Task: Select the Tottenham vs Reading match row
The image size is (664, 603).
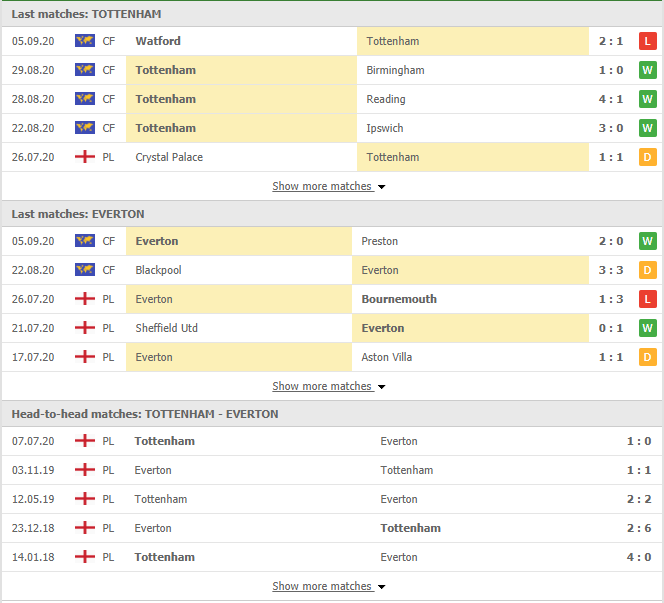Action: (332, 99)
